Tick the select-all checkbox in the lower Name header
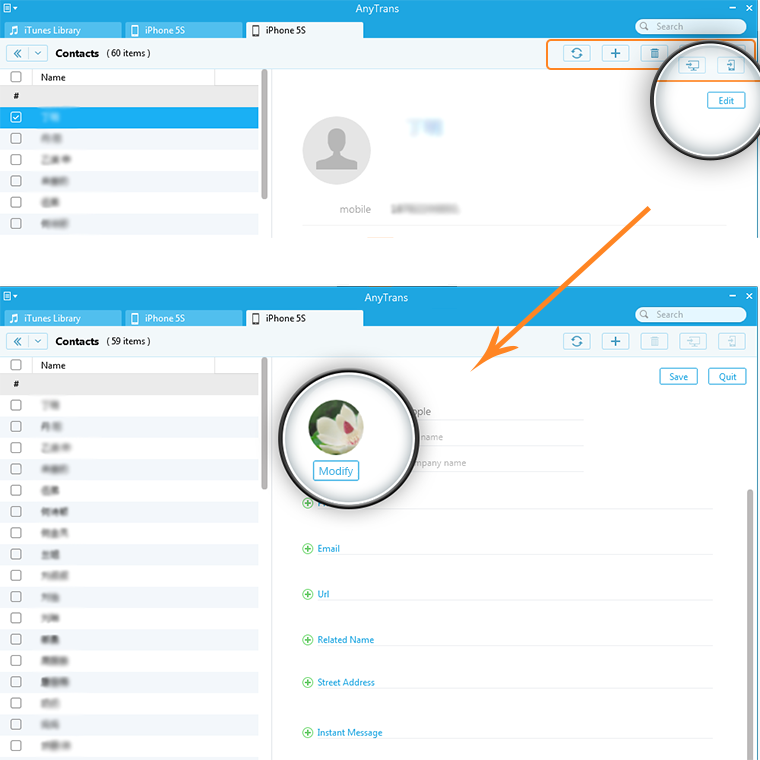 coord(16,366)
